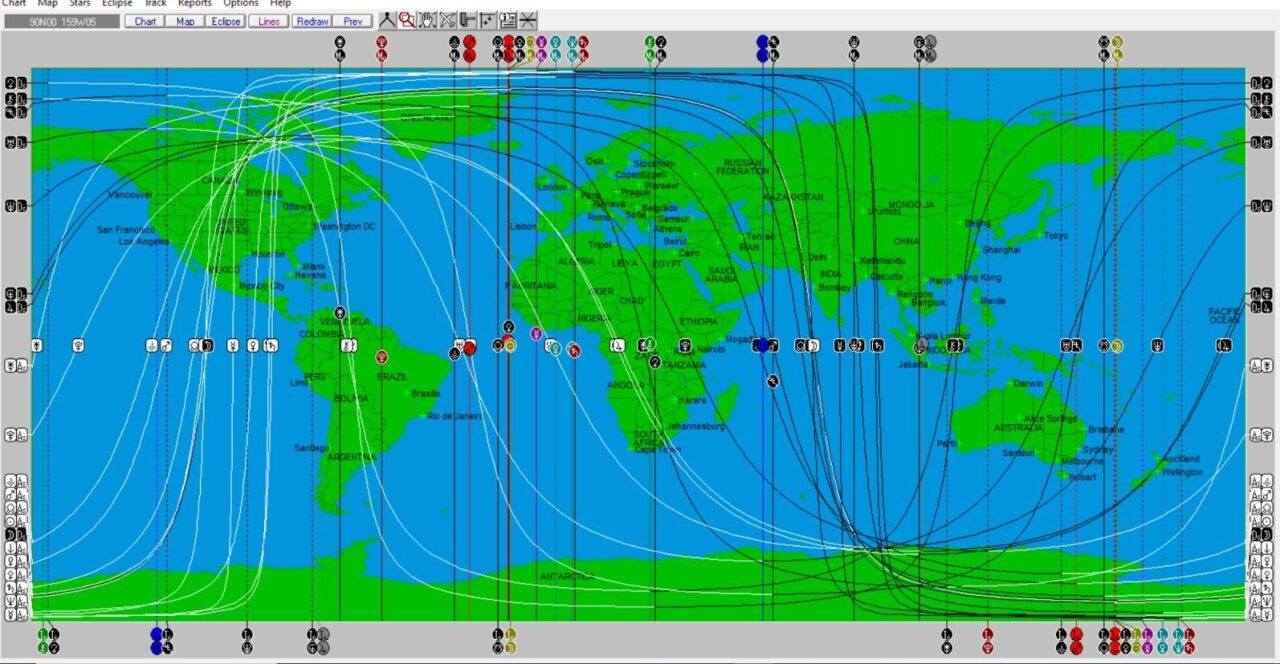Click the zoom magnifier tool icon
This screenshot has width=1280, height=664.
(408, 20)
